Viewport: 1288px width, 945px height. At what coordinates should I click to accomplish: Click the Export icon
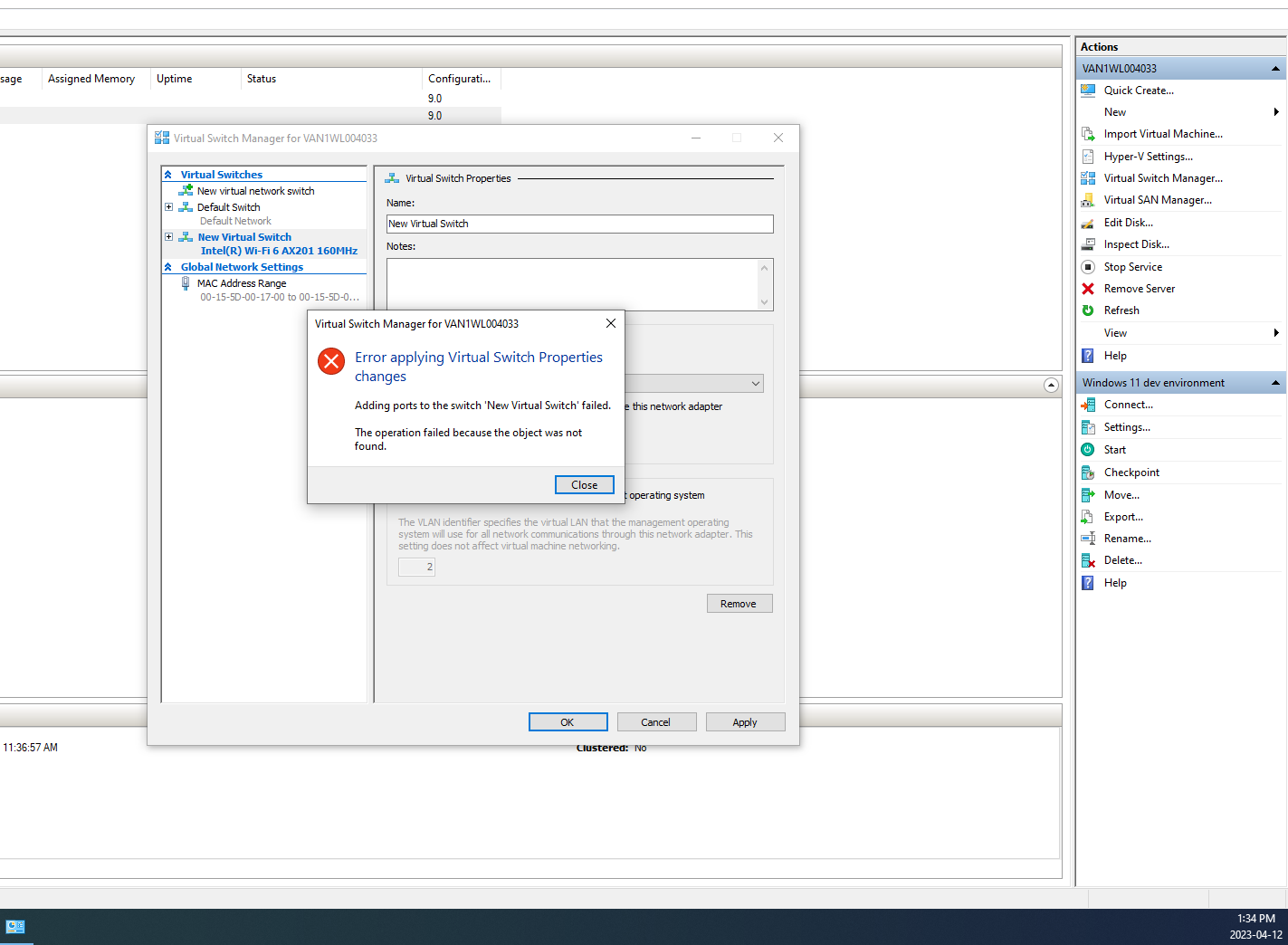pyautogui.click(x=1088, y=517)
